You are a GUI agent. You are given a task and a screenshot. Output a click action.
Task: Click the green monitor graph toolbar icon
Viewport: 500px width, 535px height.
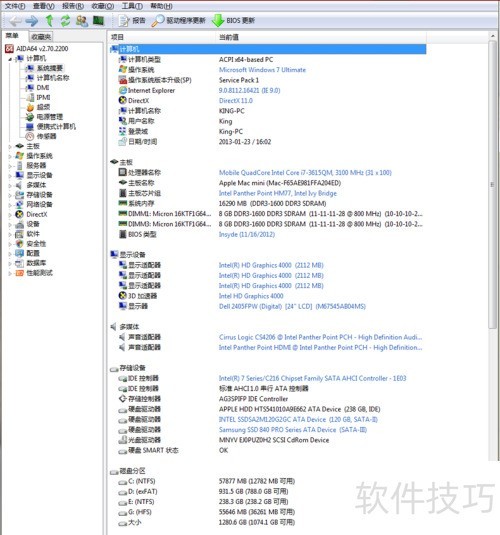point(98,21)
